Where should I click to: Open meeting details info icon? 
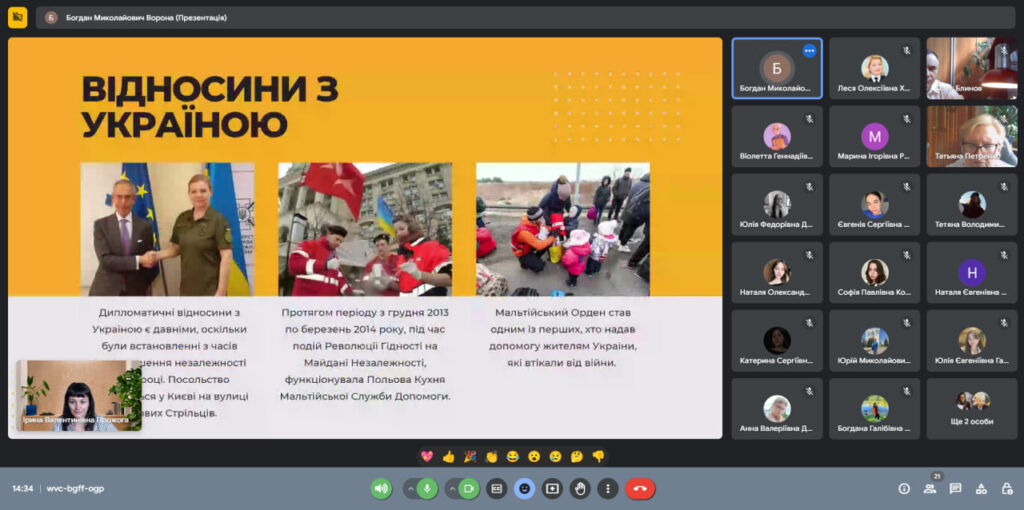point(904,489)
